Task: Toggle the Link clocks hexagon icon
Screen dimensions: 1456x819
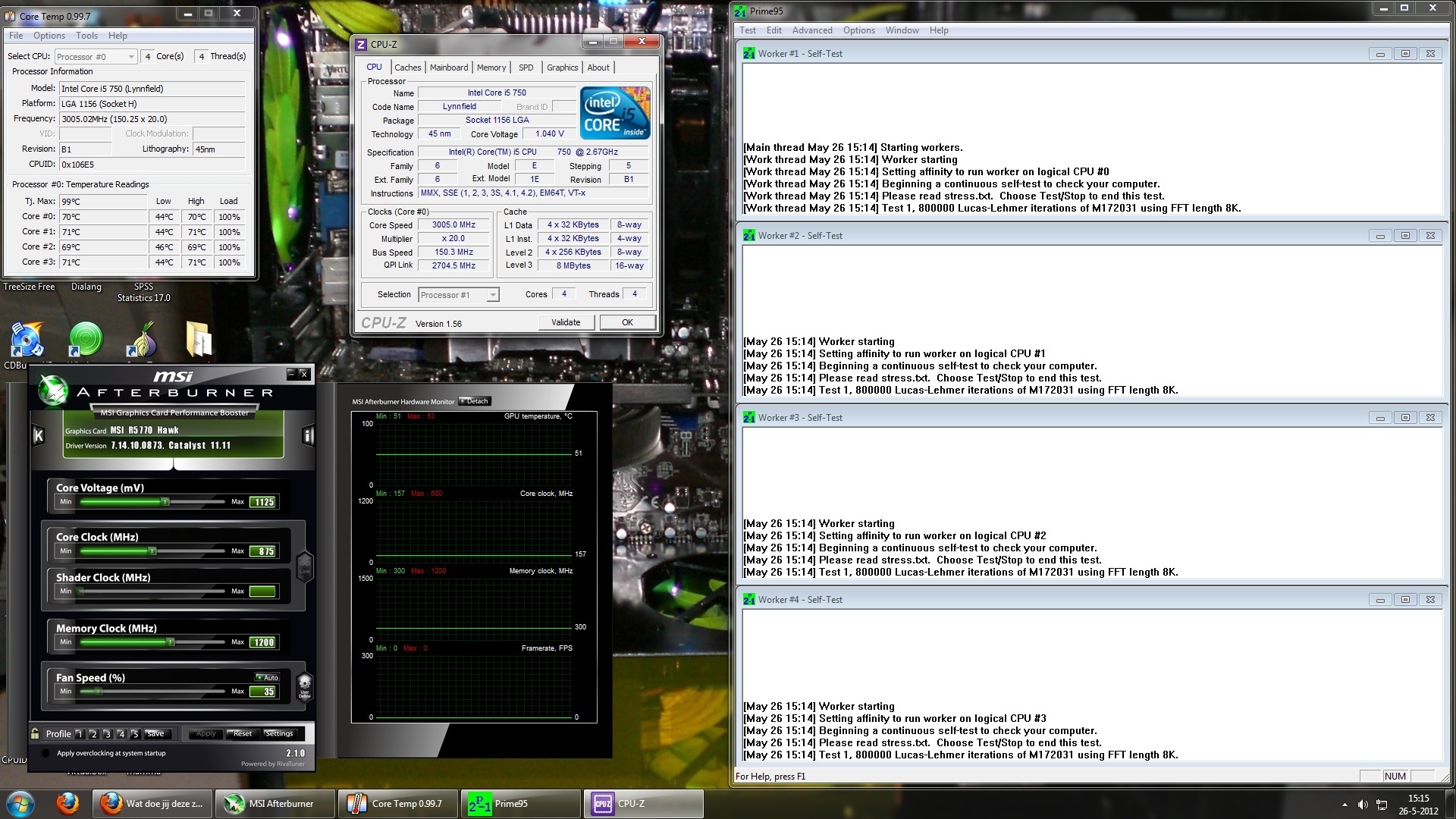Action: (305, 566)
